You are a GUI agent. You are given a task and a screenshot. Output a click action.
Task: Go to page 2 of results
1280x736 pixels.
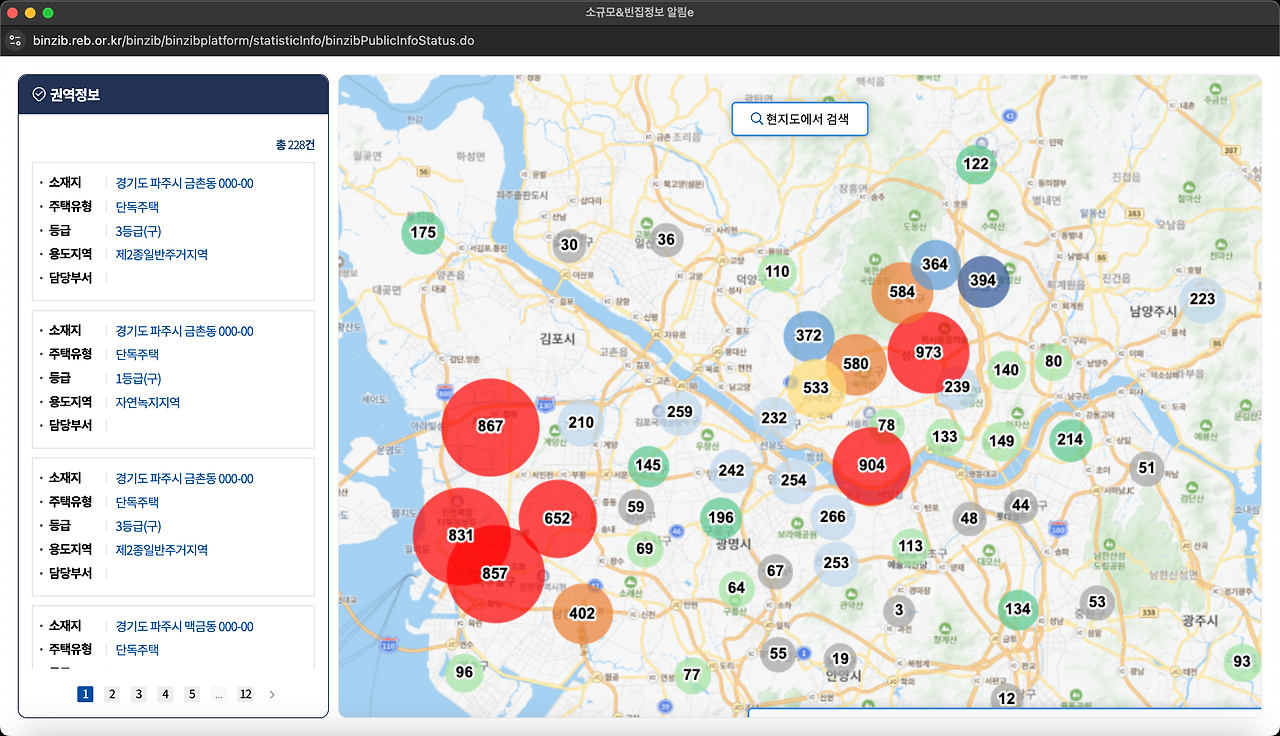(112, 694)
